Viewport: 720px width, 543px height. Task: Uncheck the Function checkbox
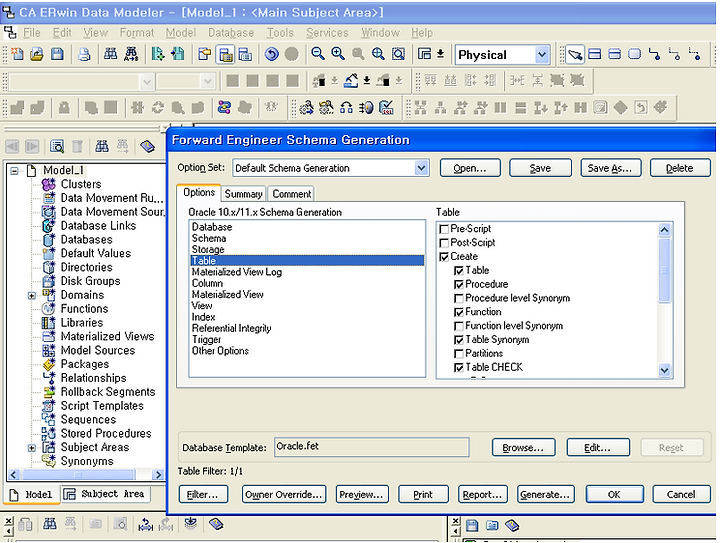pyautogui.click(x=459, y=313)
